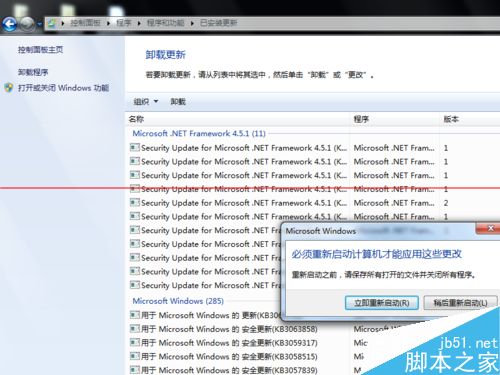
Task: Select 控制面板 in the breadcrumb
Action: [85, 23]
